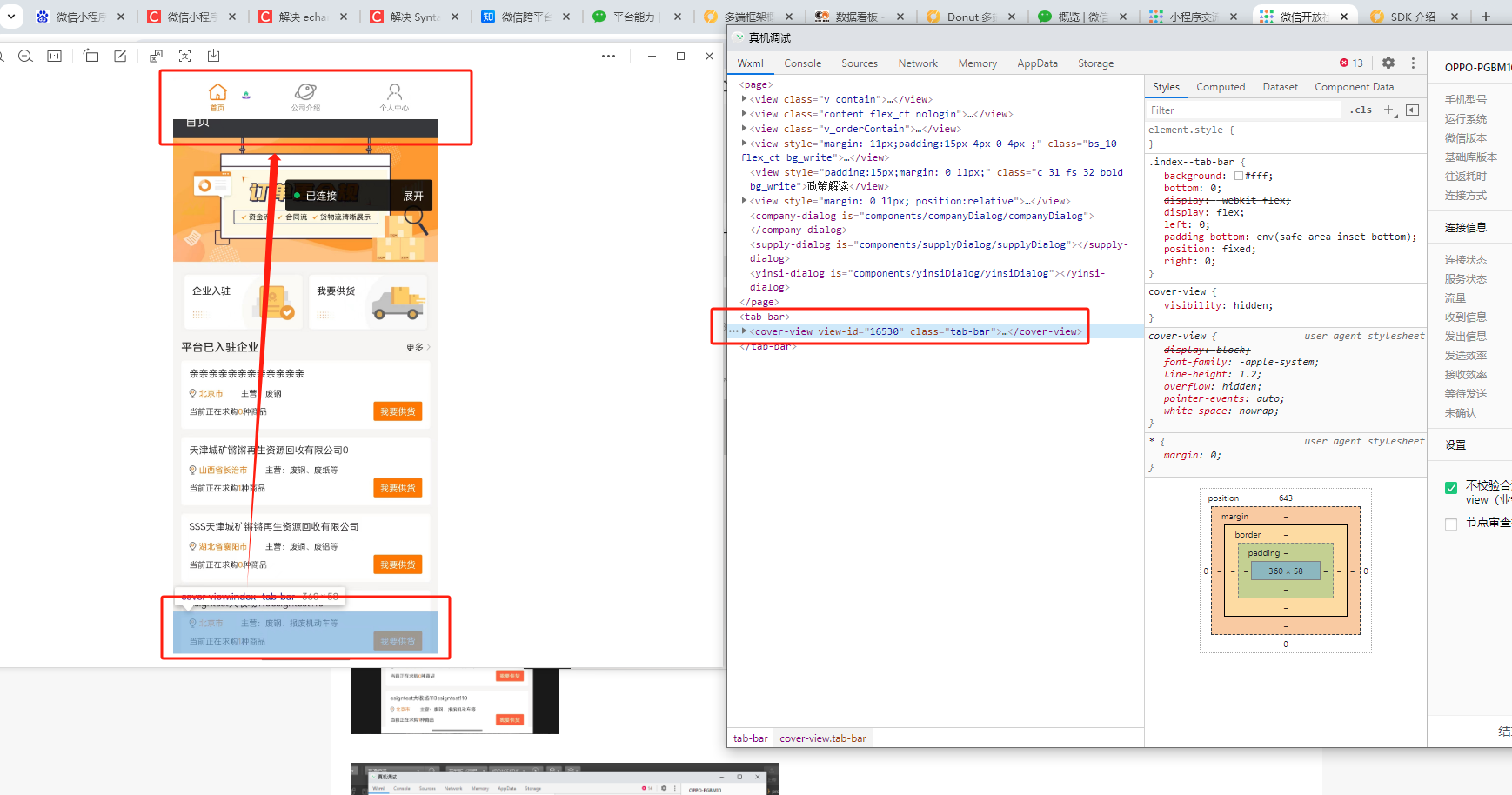Expand the v_contain view node

pos(744,99)
